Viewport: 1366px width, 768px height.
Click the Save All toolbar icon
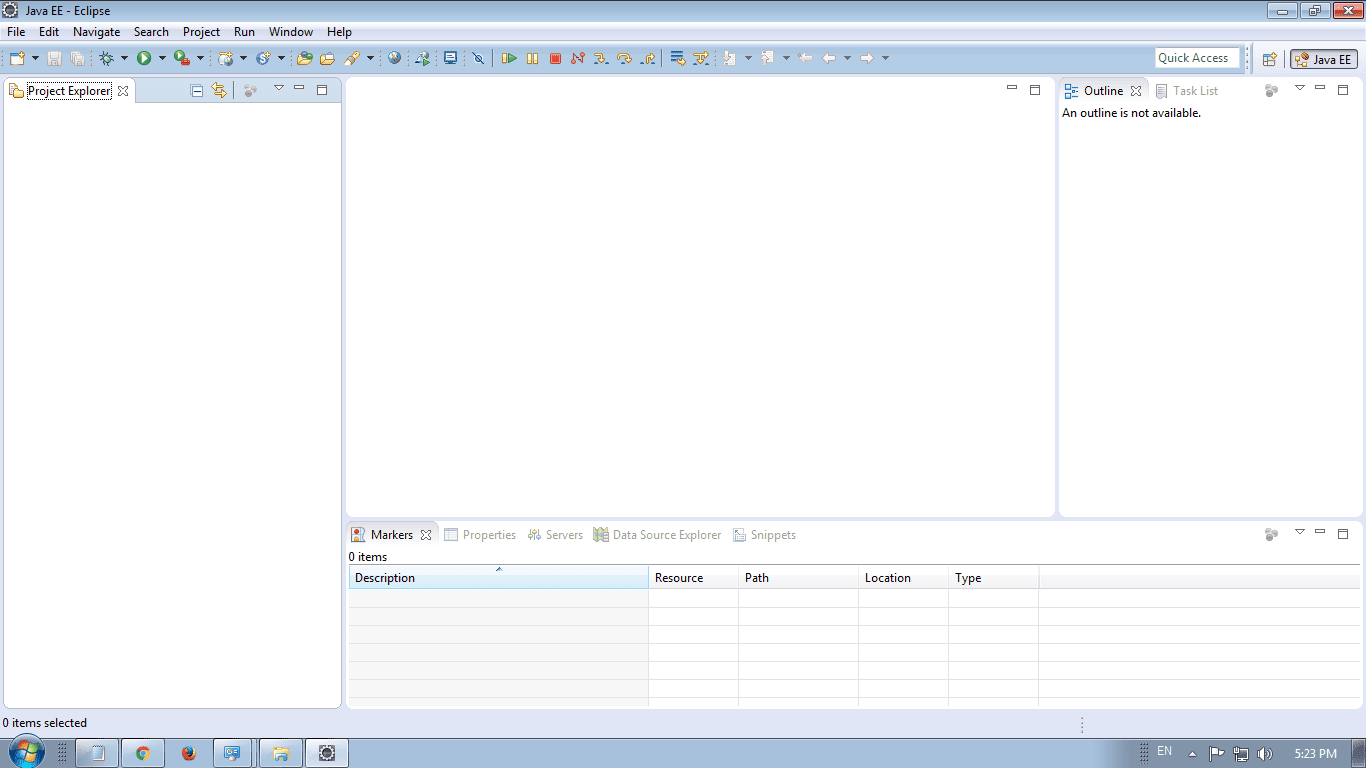(77, 58)
